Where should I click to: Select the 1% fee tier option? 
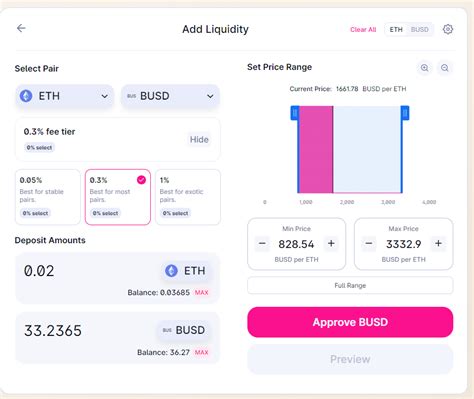pyautogui.click(x=188, y=197)
